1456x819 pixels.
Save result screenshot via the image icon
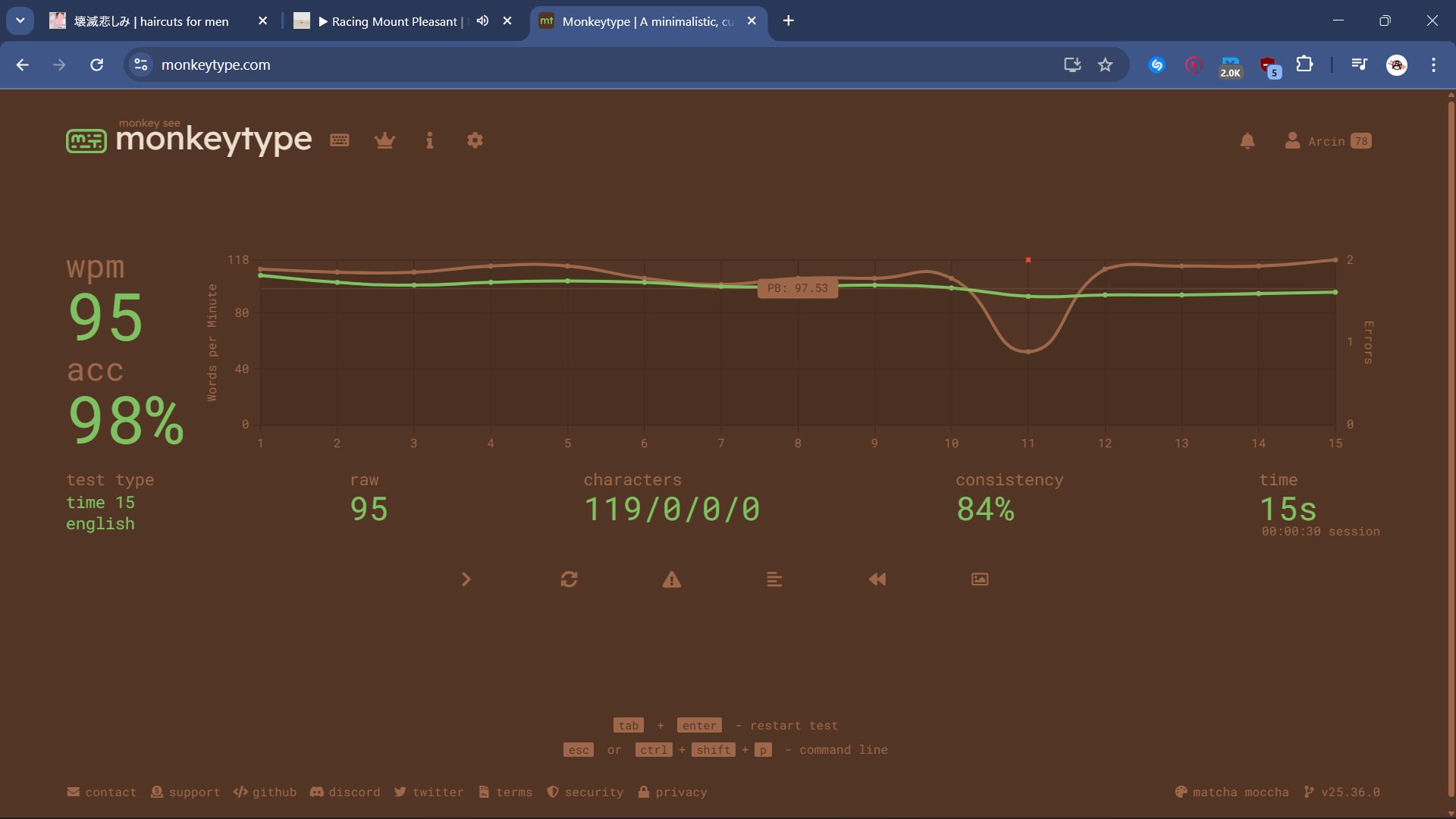[x=979, y=579]
